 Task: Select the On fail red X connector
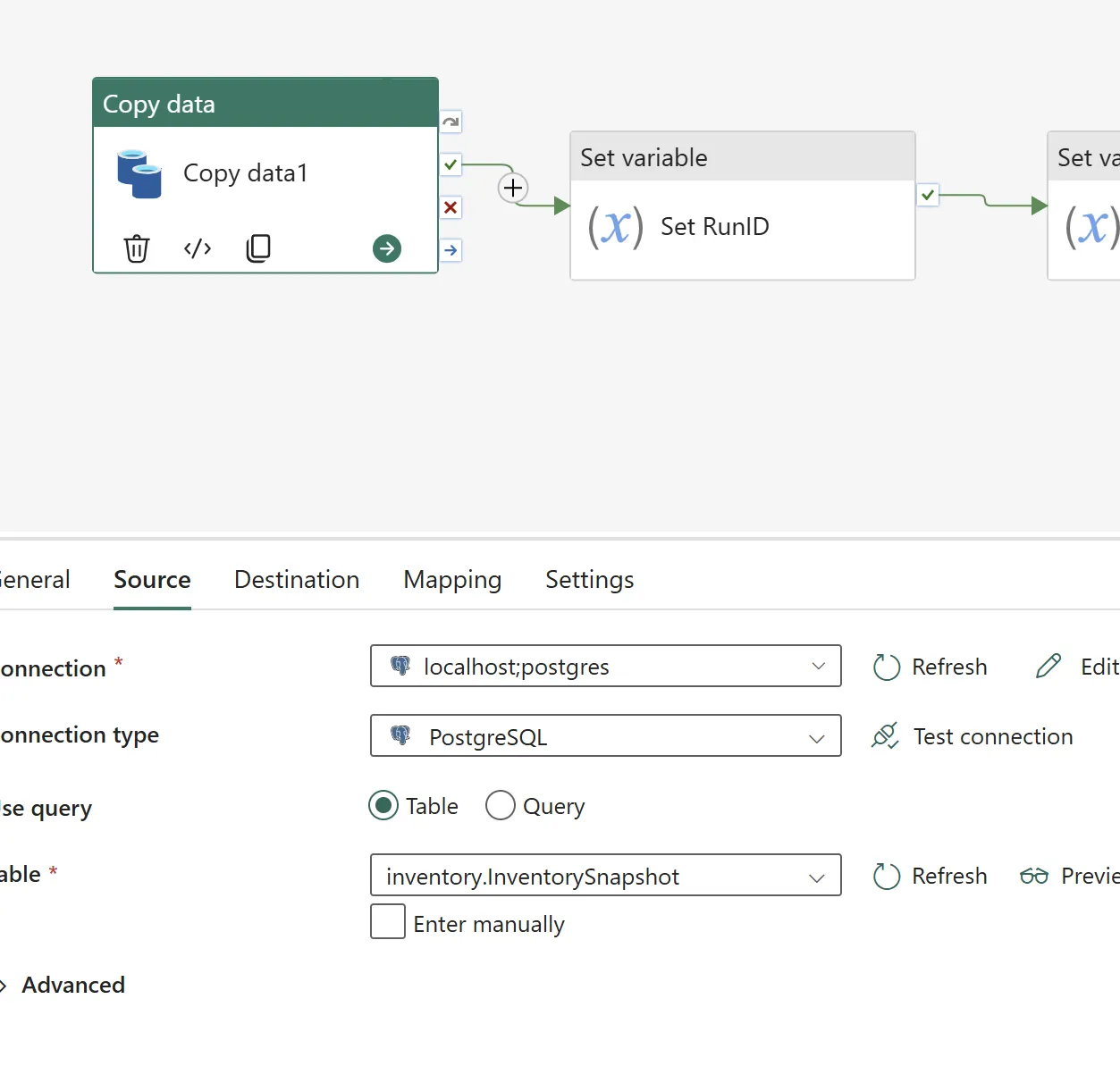pyautogui.click(x=451, y=207)
